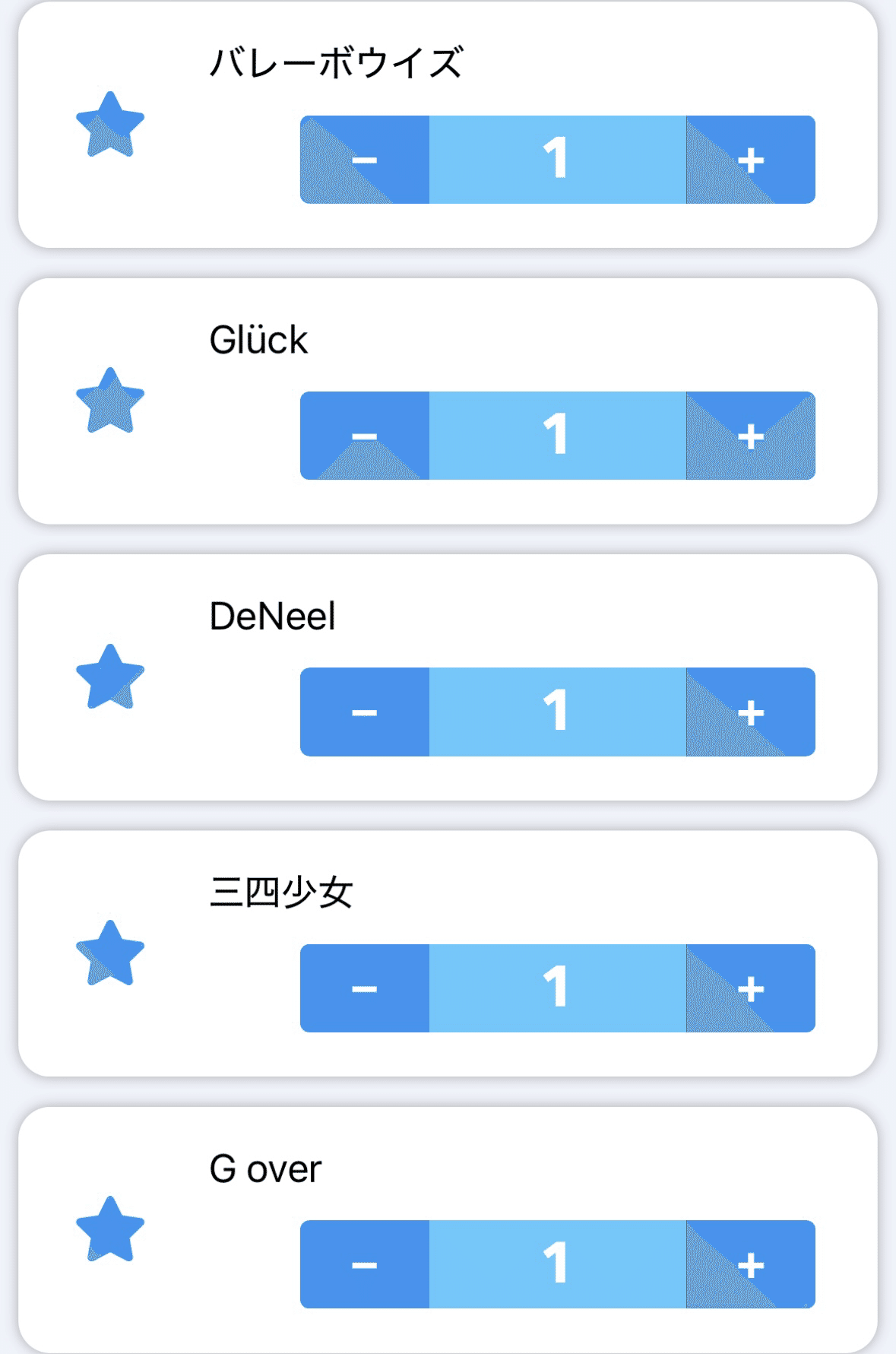Decrease the バレーボウイズ count with minus
The width and height of the screenshot is (896, 1354).
point(365,160)
